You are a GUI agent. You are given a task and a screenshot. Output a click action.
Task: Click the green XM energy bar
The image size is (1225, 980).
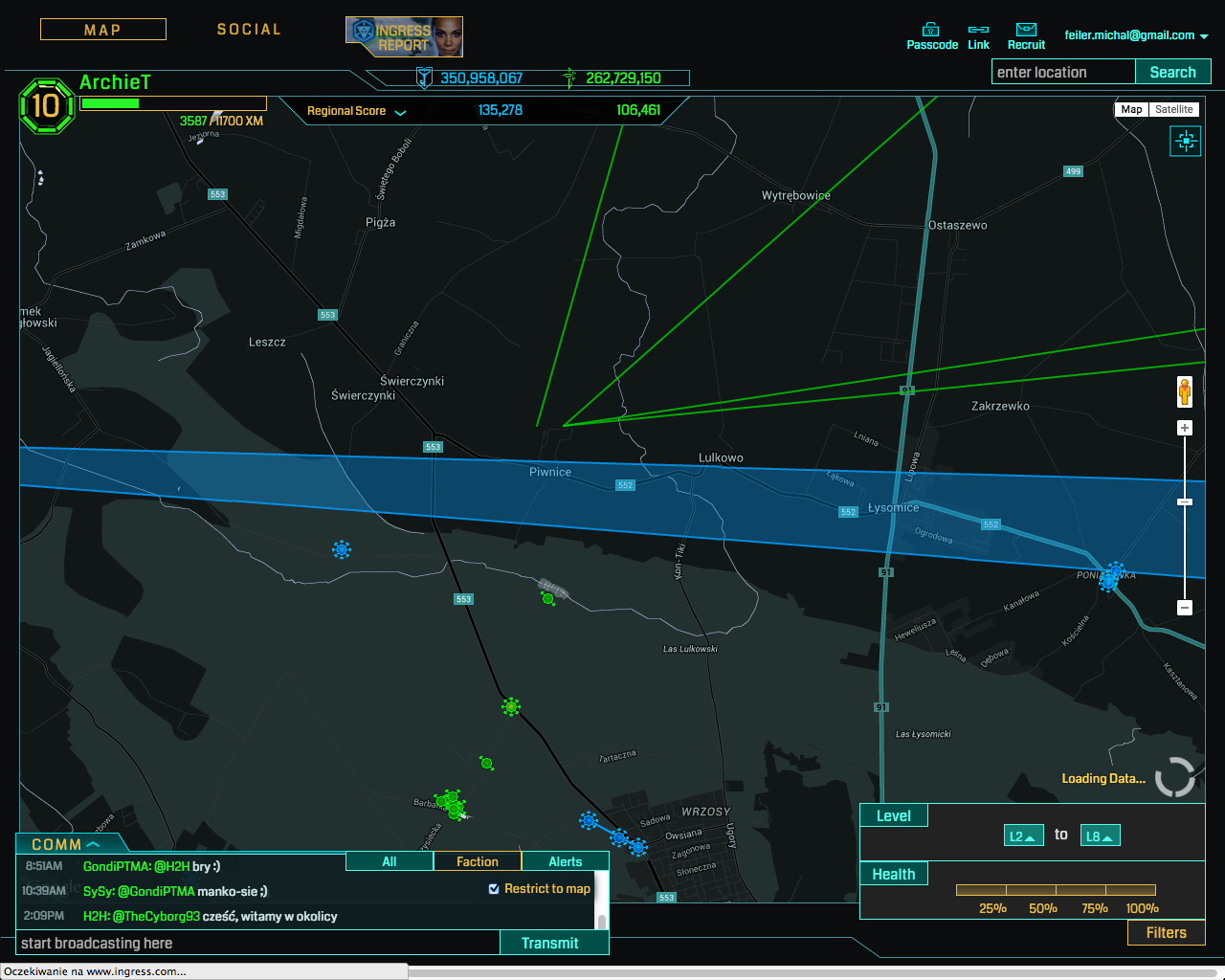pos(110,103)
